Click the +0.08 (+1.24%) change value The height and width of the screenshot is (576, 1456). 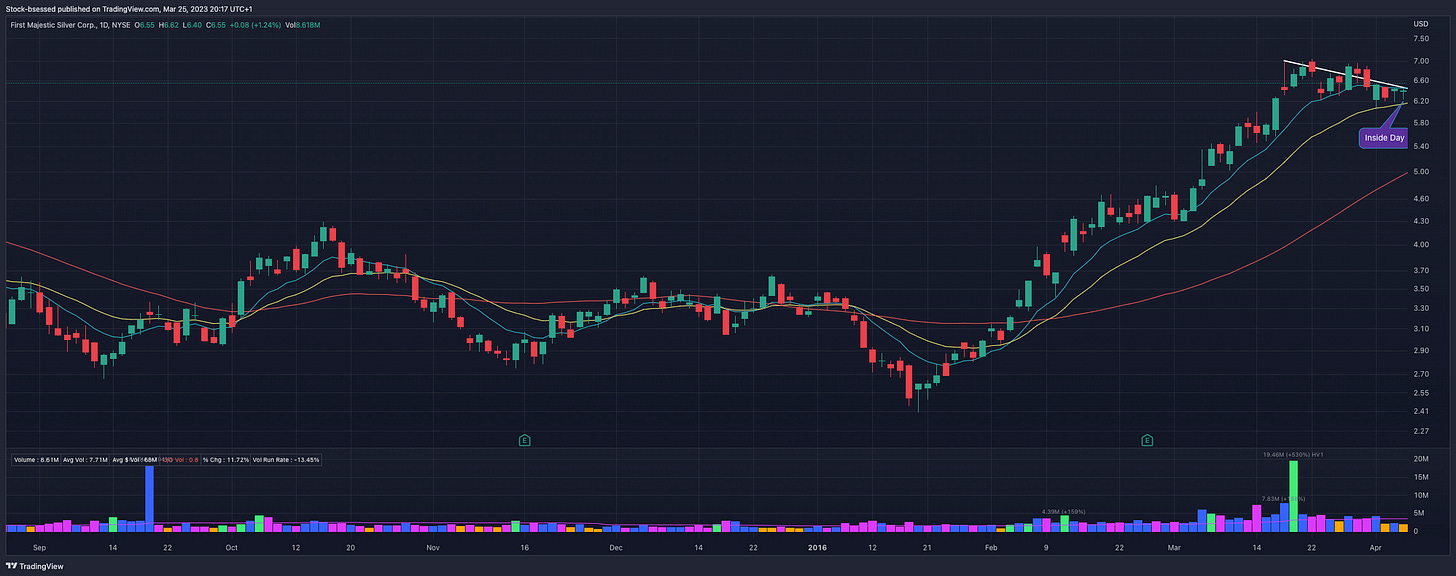click(255, 24)
